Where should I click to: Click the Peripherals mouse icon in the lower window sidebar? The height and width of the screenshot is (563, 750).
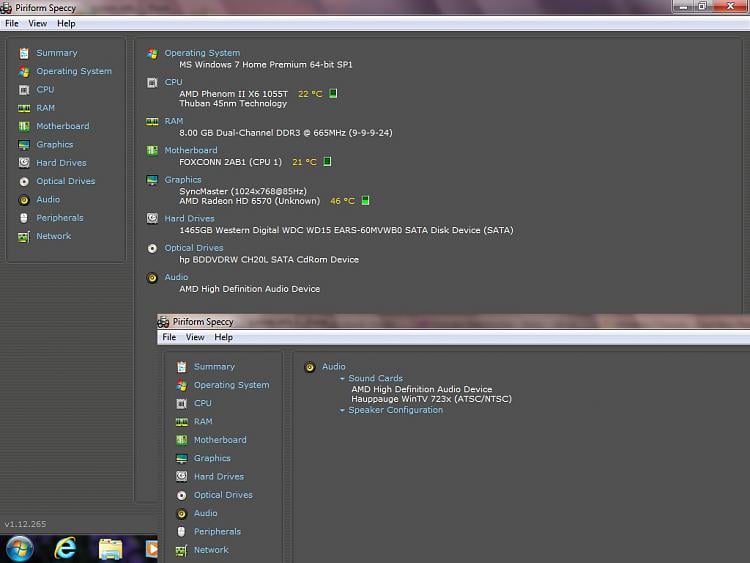(181, 531)
